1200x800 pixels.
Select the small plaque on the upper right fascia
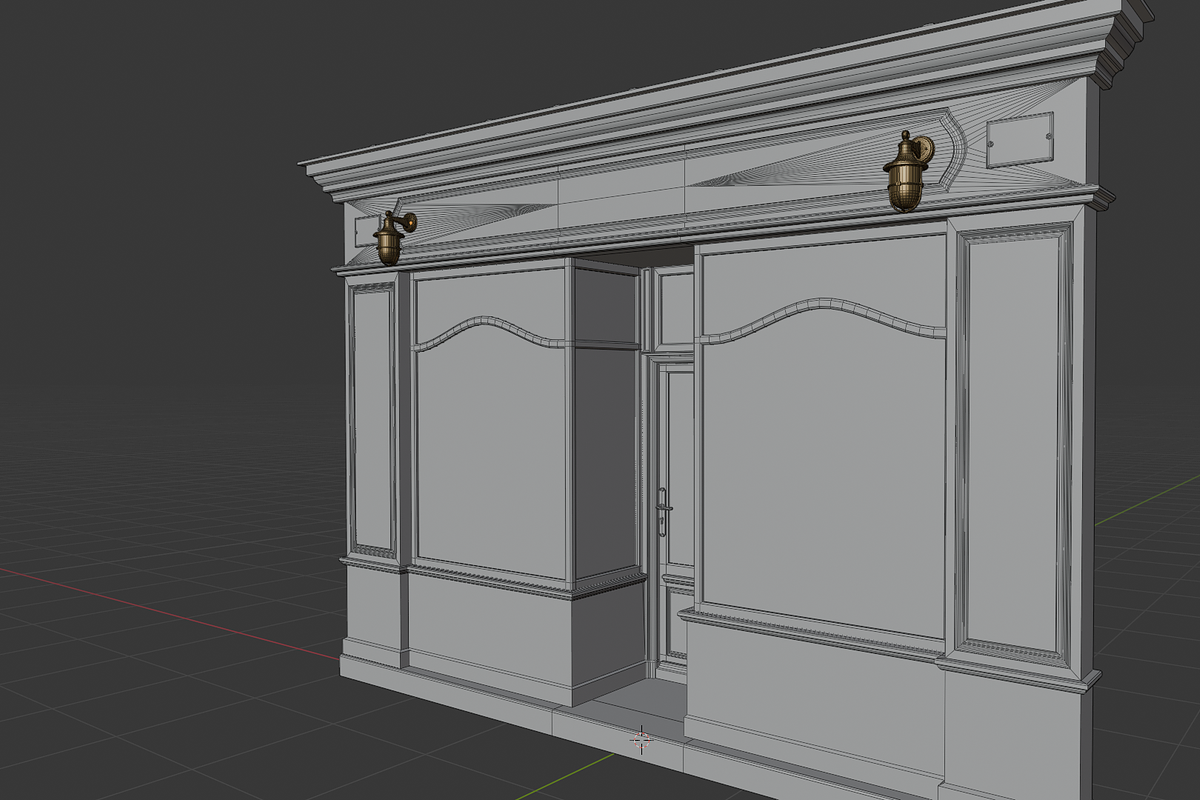click(x=1020, y=140)
